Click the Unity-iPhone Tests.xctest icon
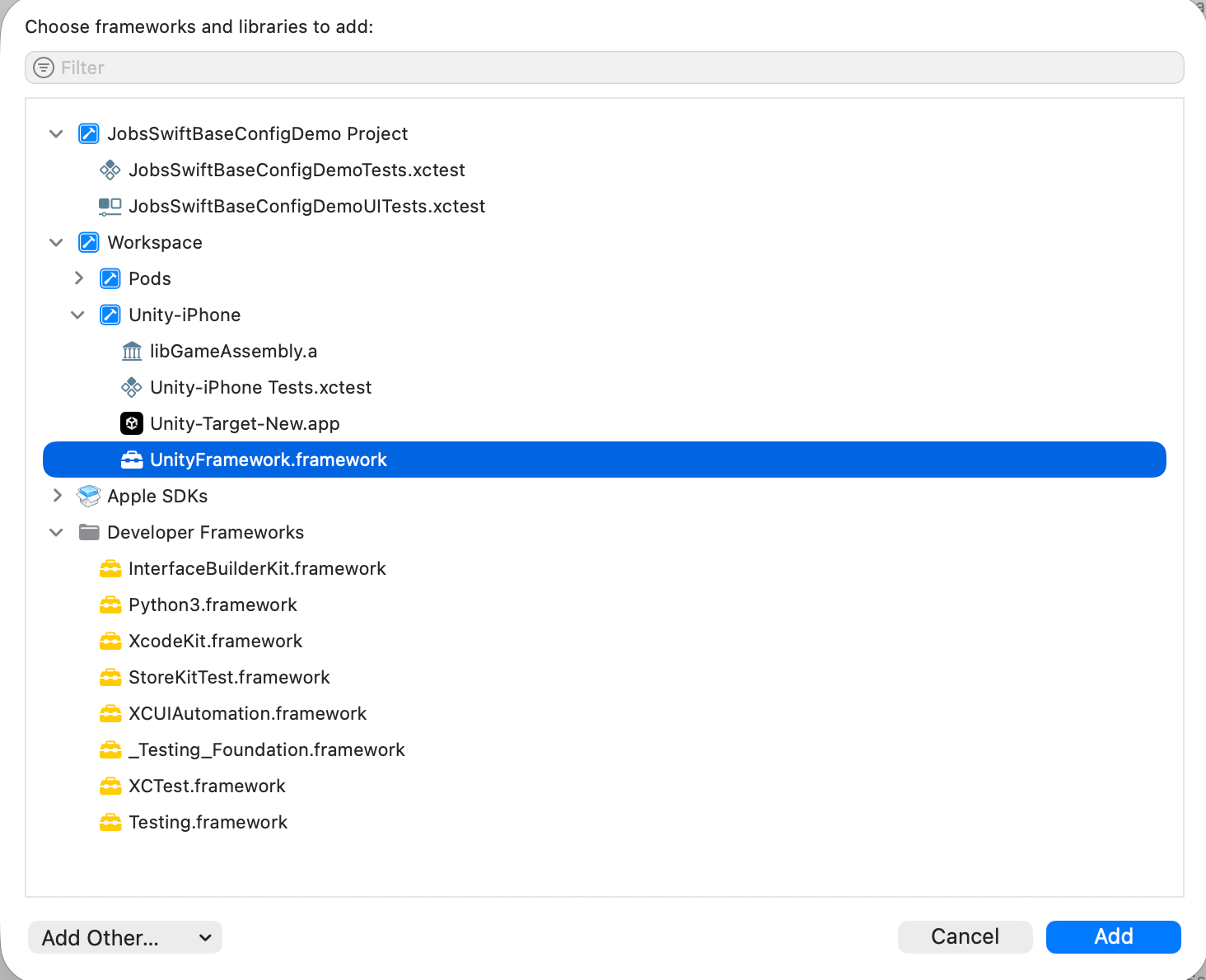1206x980 pixels. [x=131, y=387]
